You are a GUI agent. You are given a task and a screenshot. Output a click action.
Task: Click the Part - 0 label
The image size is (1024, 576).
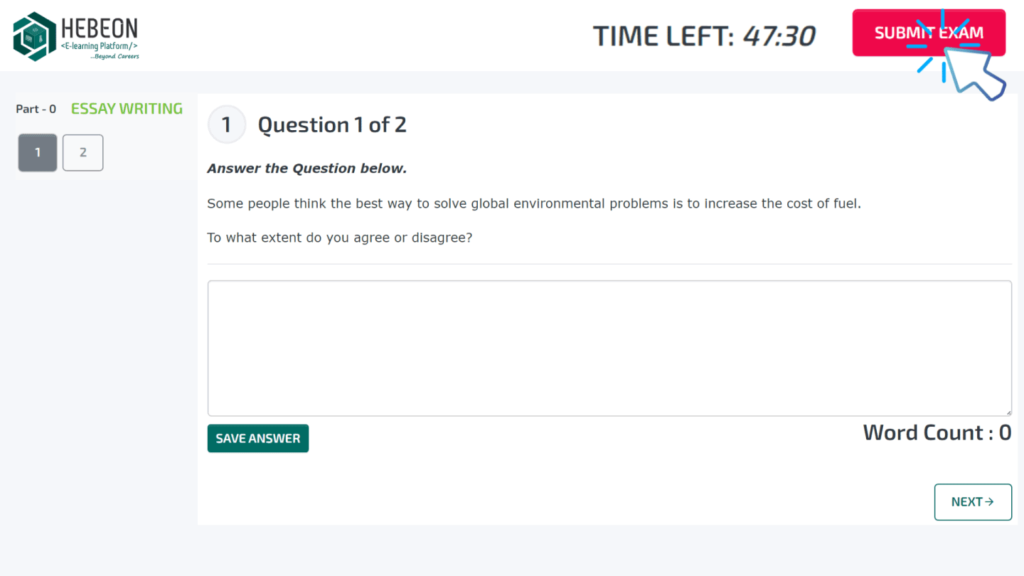click(36, 109)
